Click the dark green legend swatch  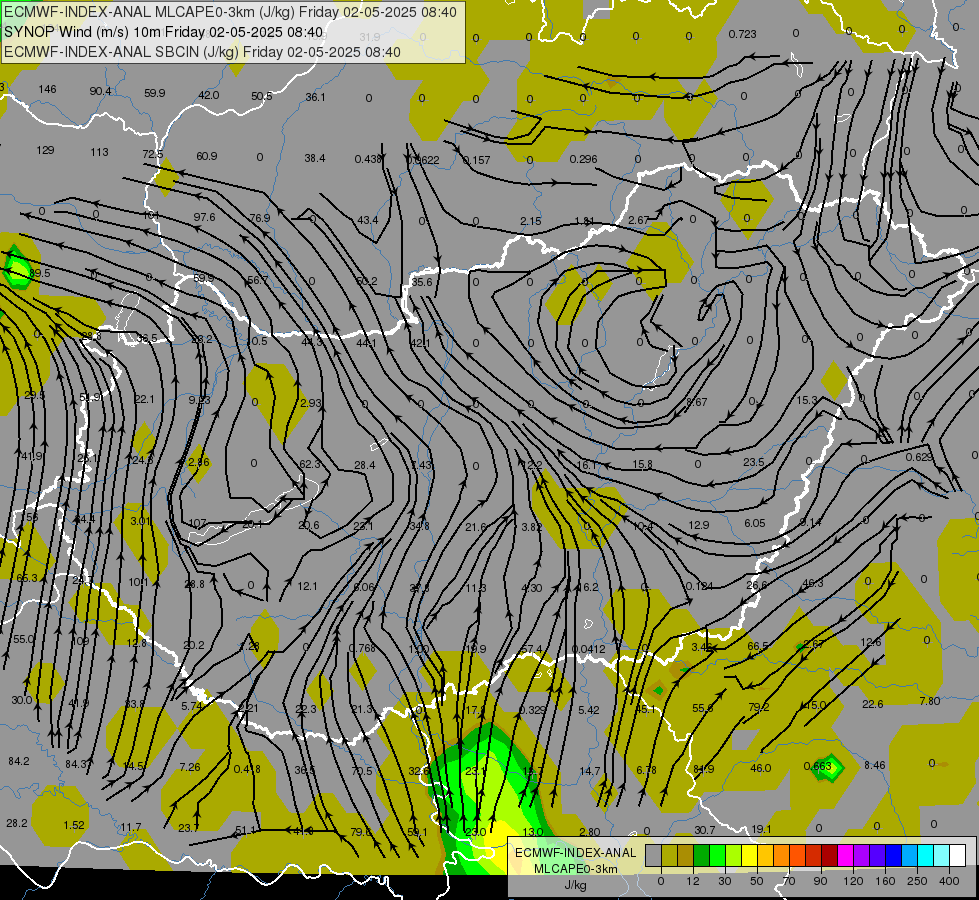click(x=701, y=855)
